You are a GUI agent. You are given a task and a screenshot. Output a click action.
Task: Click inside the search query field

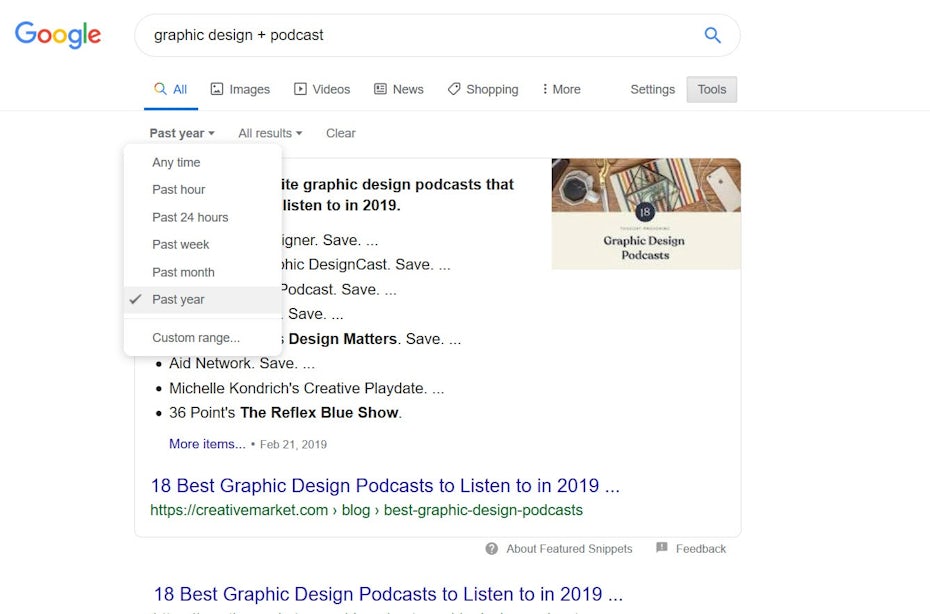(x=420, y=35)
